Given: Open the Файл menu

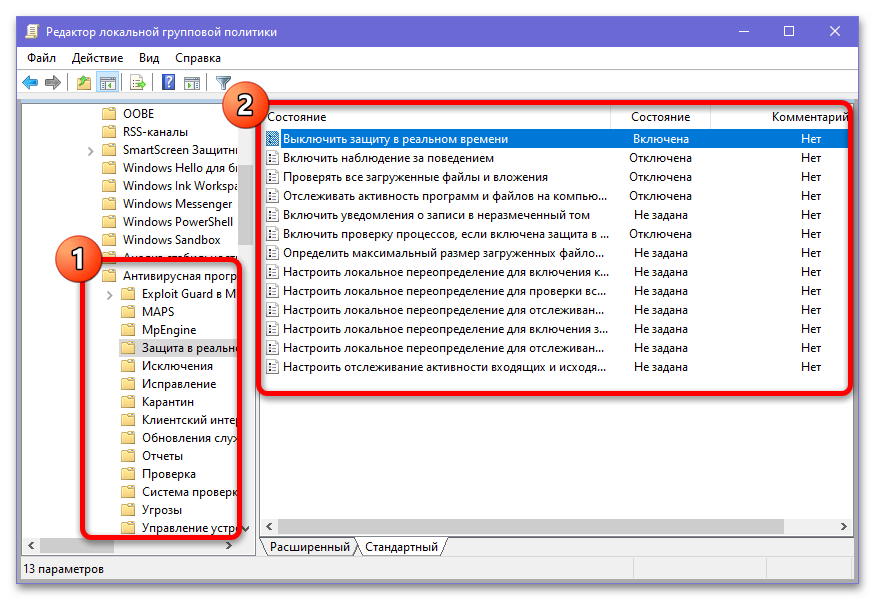Looking at the screenshot, I should [x=41, y=58].
